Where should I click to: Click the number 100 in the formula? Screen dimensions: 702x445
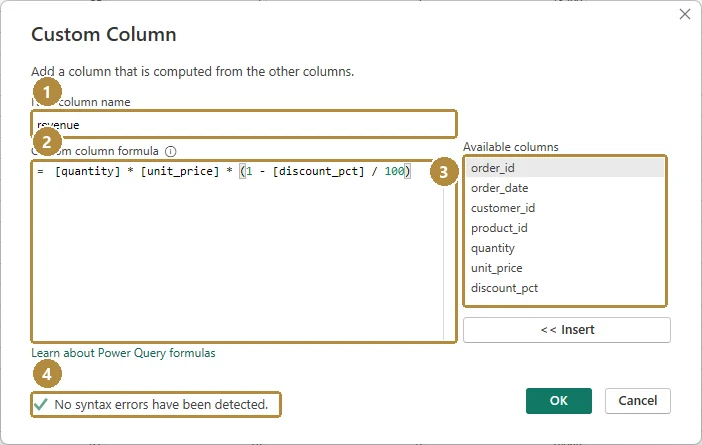click(394, 171)
